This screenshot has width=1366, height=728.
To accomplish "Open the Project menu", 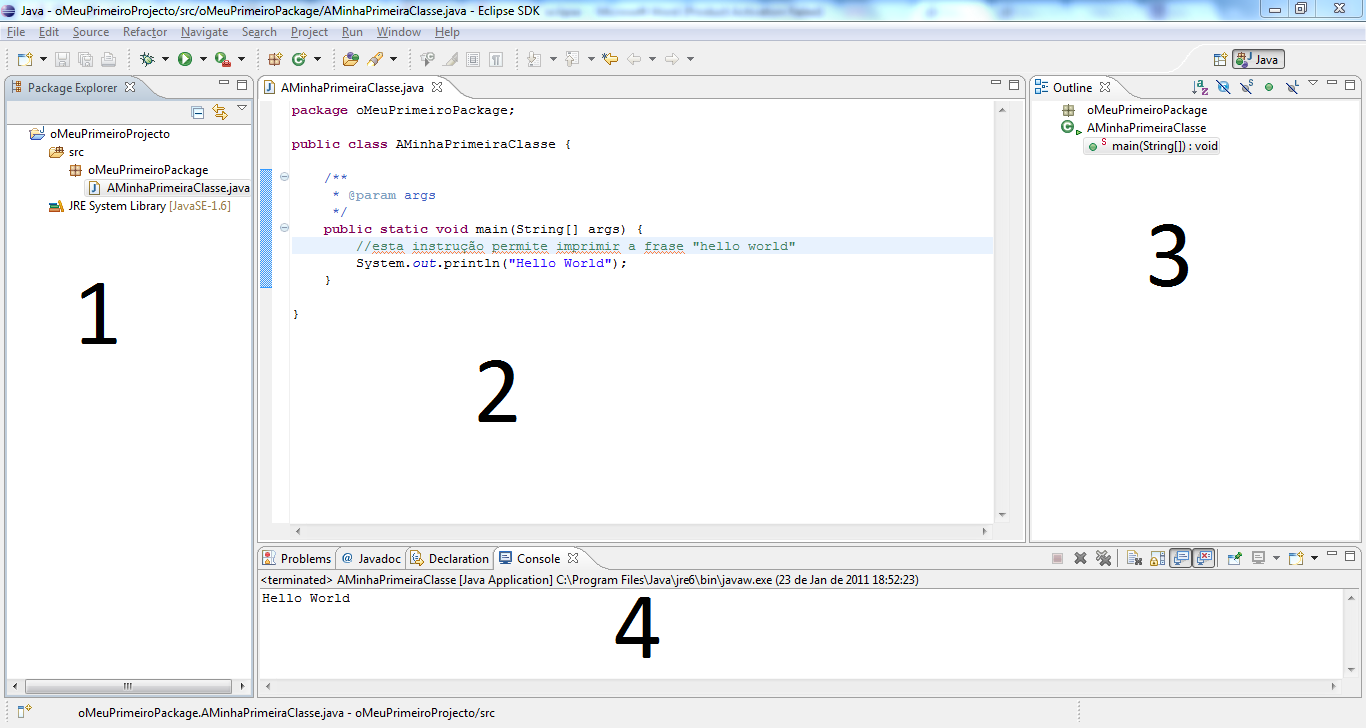I will 310,32.
